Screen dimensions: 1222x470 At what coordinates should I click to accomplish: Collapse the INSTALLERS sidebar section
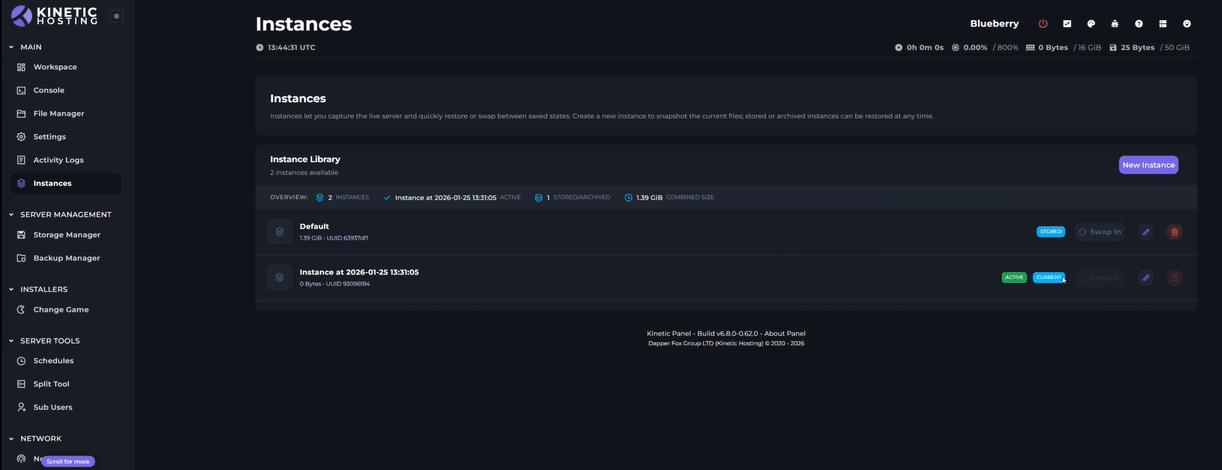12,289
